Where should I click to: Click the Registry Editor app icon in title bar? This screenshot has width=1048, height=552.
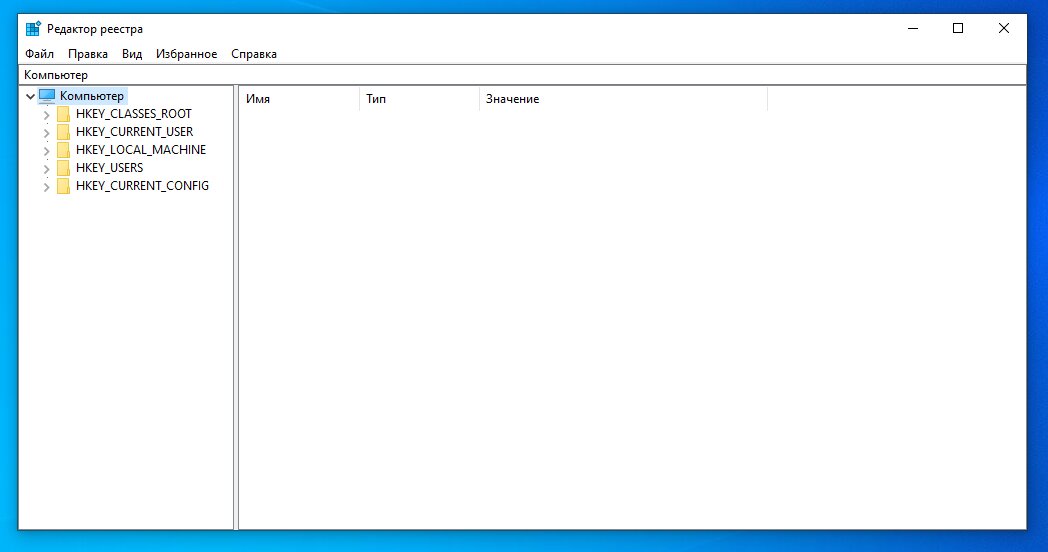point(33,29)
